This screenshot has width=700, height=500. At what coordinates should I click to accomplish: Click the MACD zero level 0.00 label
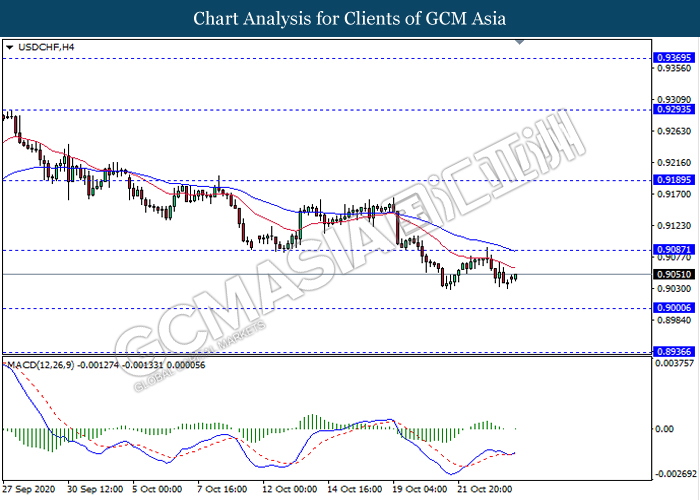(x=664, y=429)
